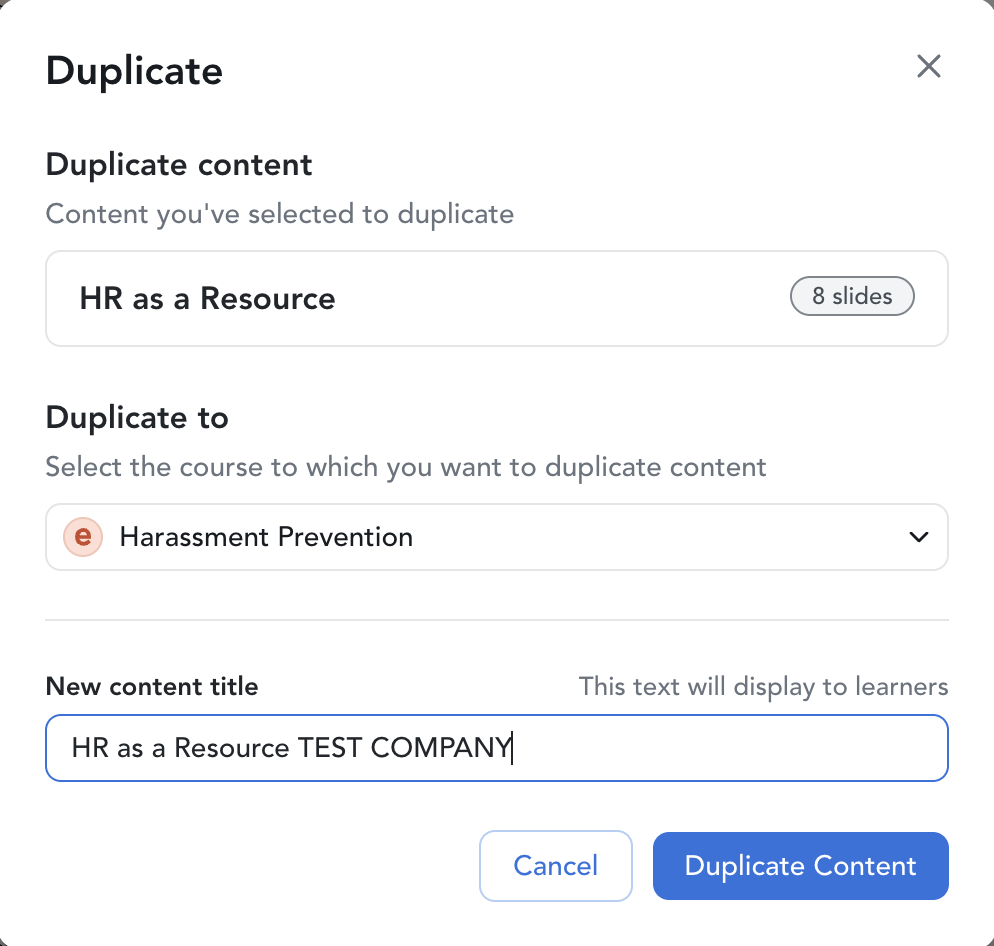Click the word 'COMPANY' in the title field
Screen dimensions: 994x946
point(441,747)
